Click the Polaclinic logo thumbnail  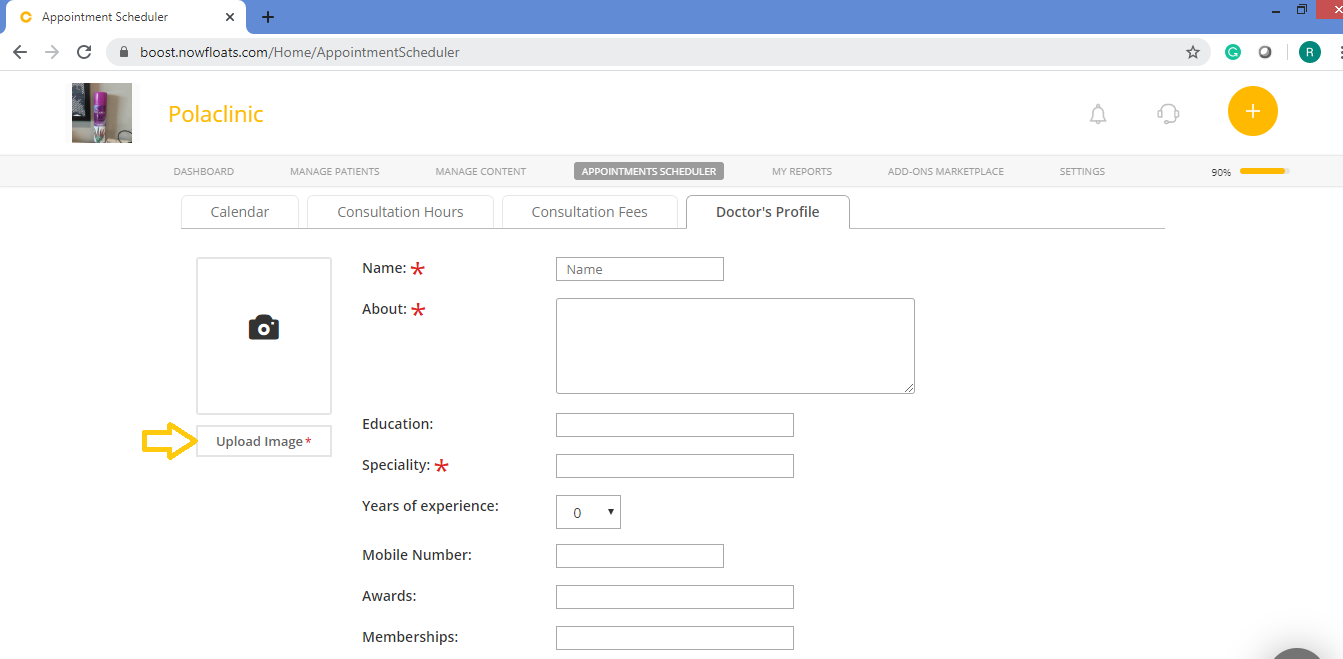pos(101,112)
